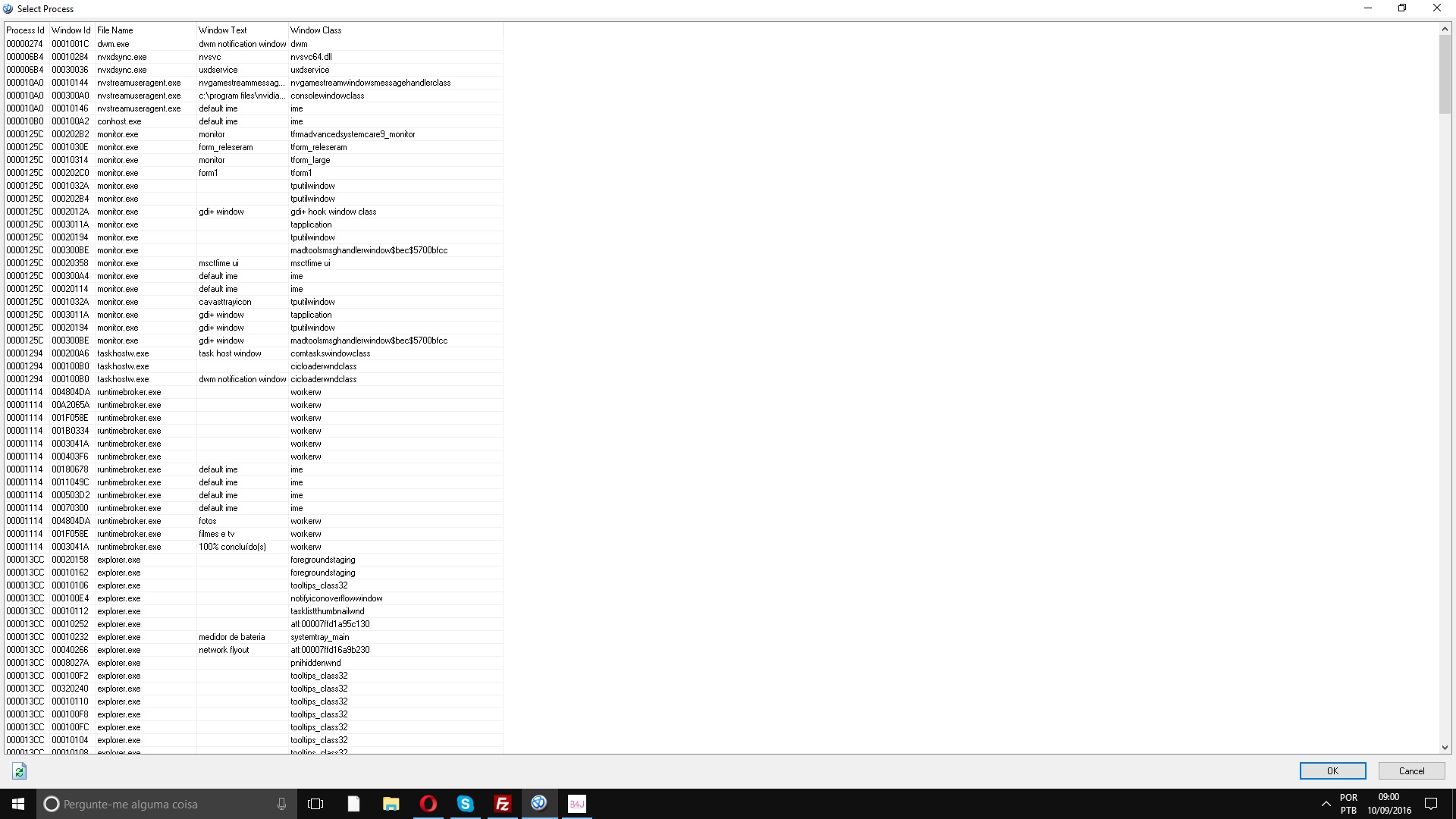Viewport: 1456px width, 819px height.
Task: Sort by Process Id column header
Action: point(26,30)
